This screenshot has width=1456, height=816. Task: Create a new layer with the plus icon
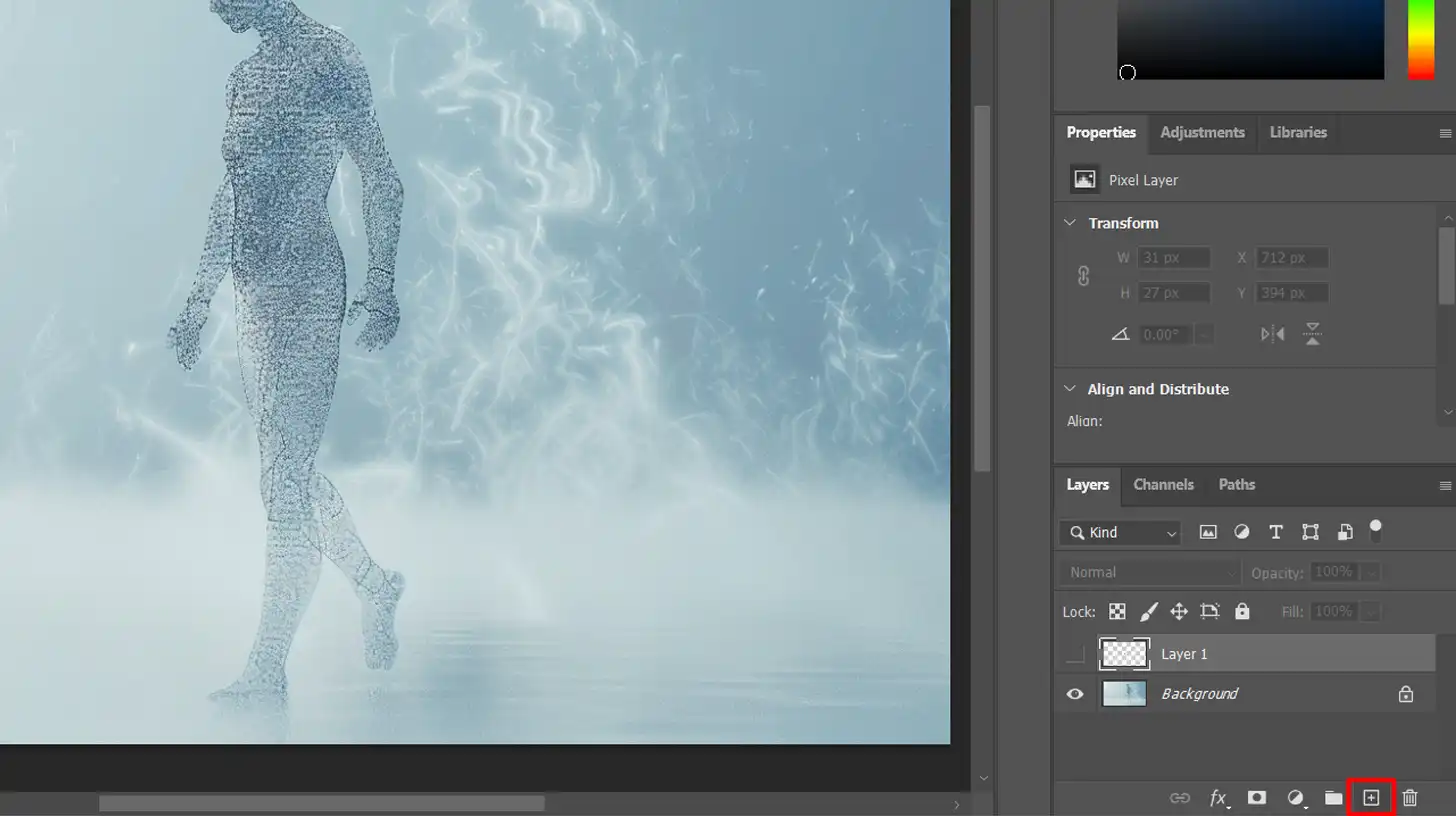(1371, 798)
